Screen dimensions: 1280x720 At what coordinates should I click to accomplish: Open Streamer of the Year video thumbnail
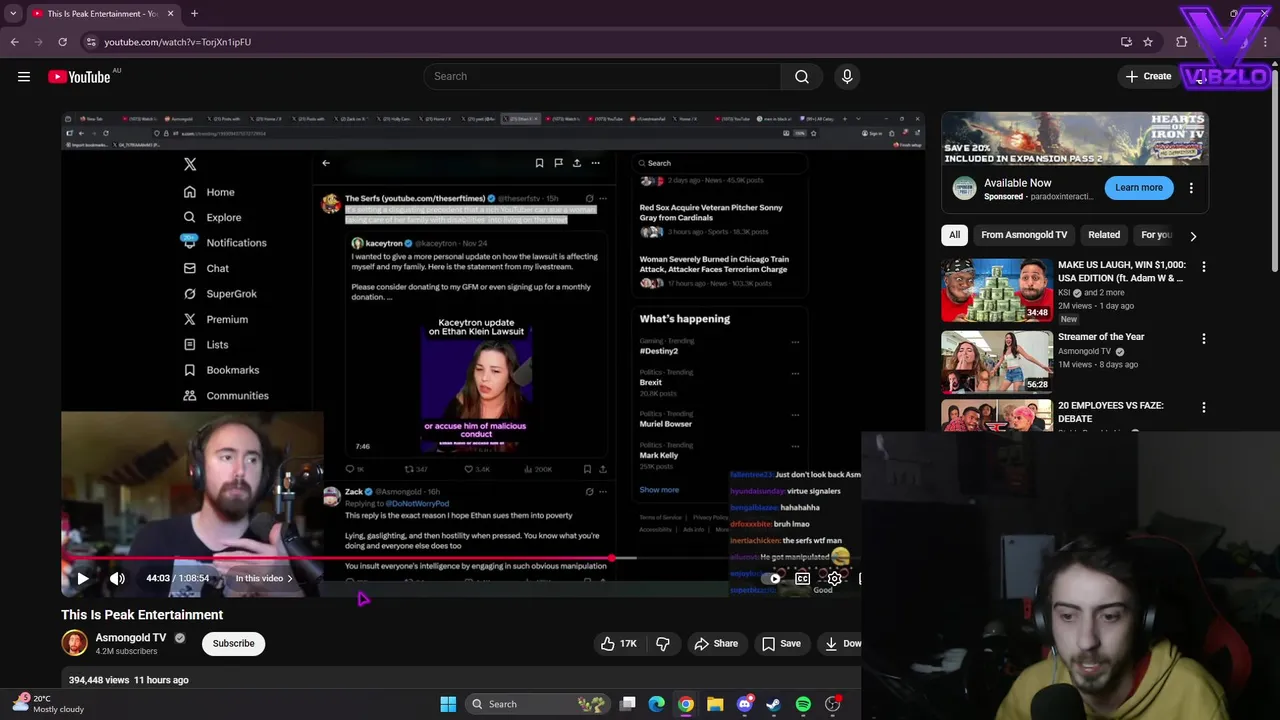point(997,362)
